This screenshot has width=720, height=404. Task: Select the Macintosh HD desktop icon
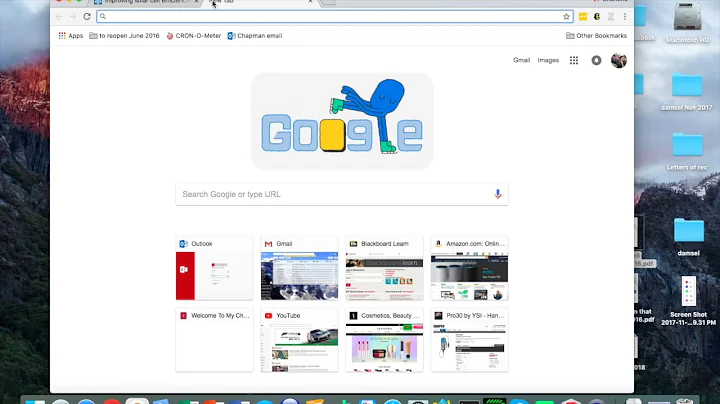687,23
